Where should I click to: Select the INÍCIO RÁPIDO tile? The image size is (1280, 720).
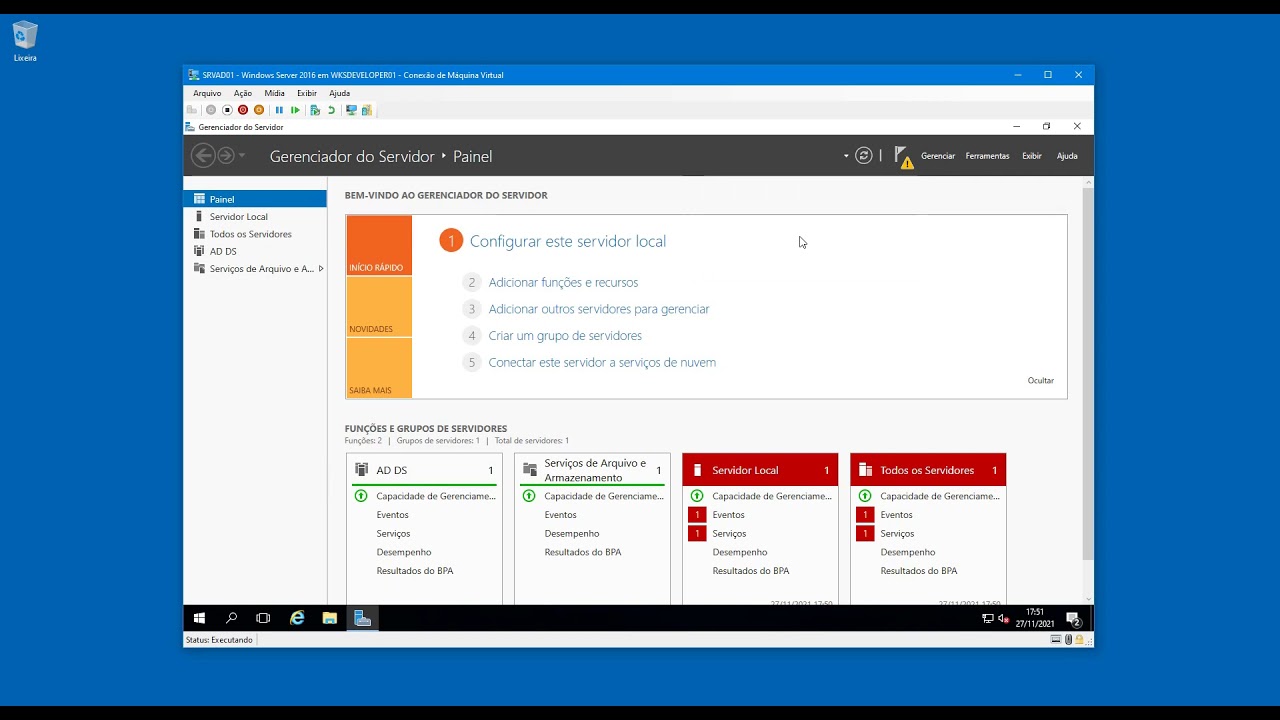pos(379,245)
